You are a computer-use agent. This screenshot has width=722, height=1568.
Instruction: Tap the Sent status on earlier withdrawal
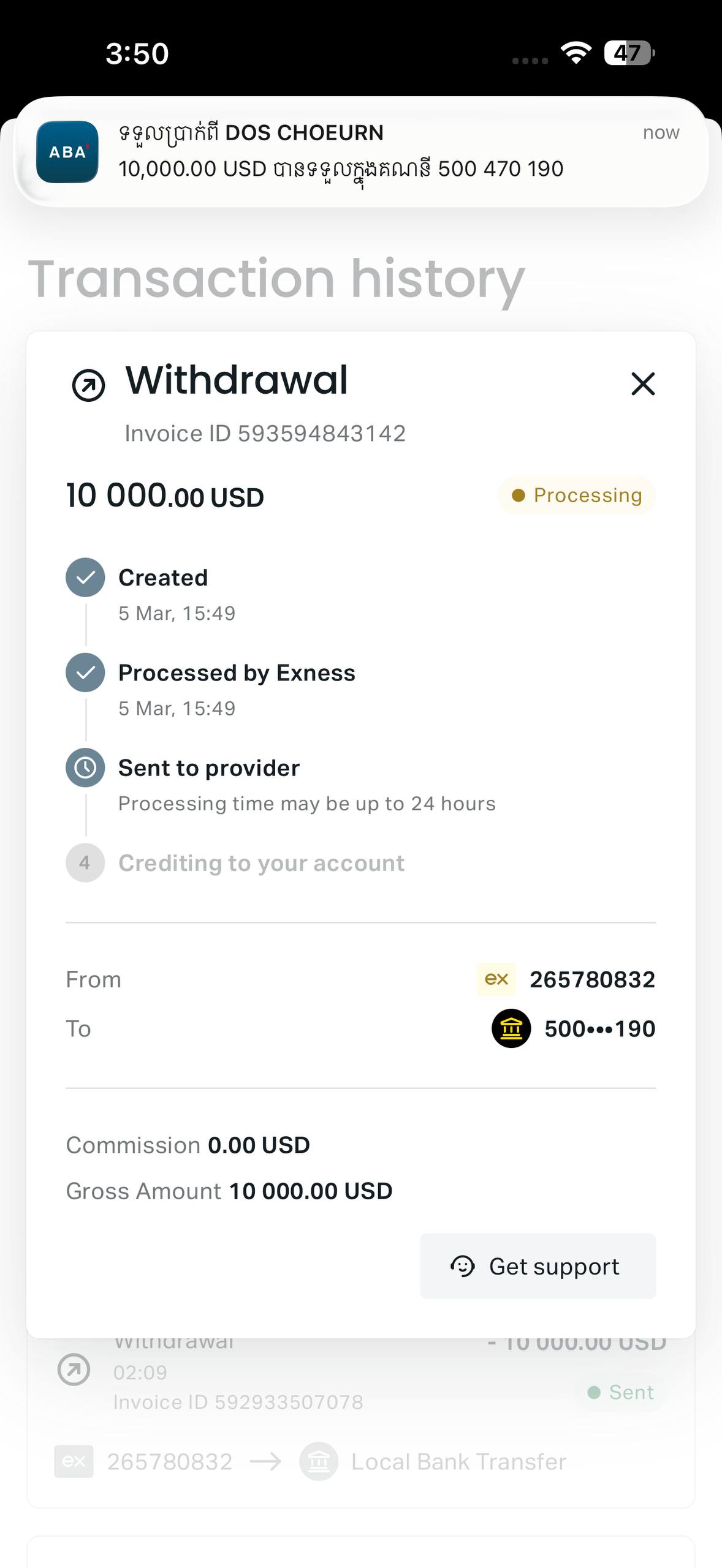620,1392
